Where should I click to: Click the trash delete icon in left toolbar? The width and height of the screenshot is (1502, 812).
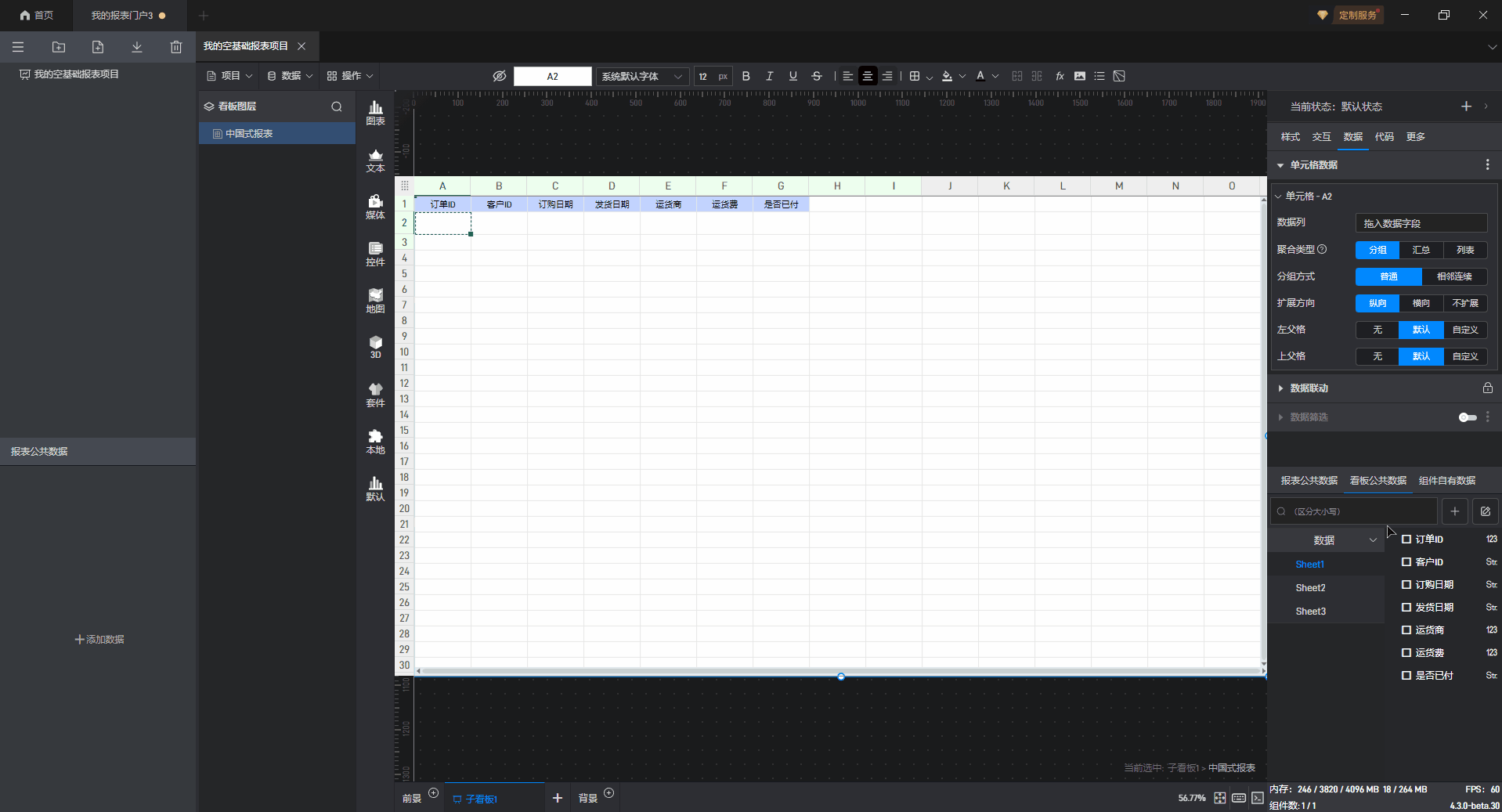click(175, 47)
